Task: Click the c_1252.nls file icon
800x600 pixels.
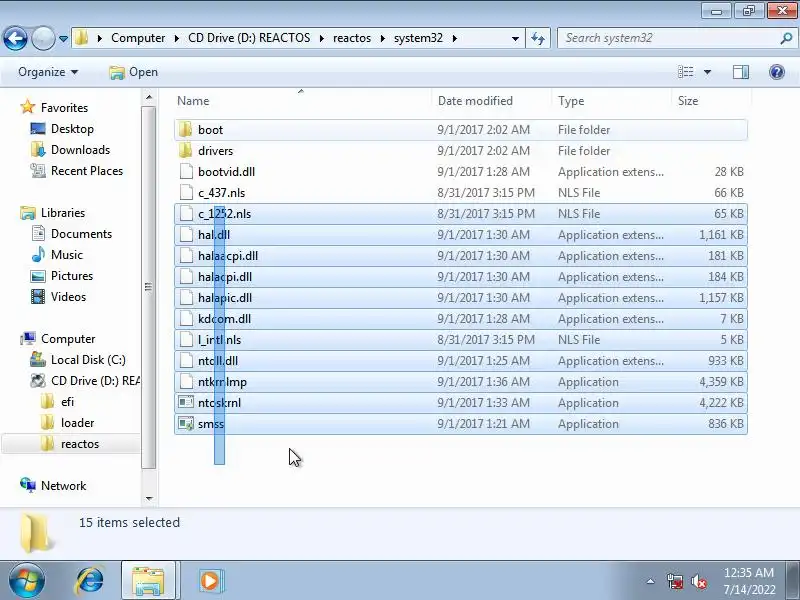Action: pos(186,213)
